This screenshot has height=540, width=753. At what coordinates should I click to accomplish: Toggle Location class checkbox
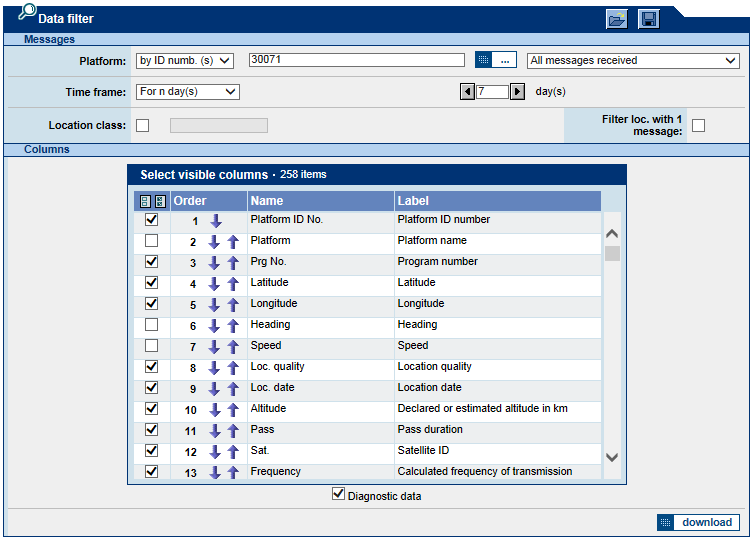[143, 125]
